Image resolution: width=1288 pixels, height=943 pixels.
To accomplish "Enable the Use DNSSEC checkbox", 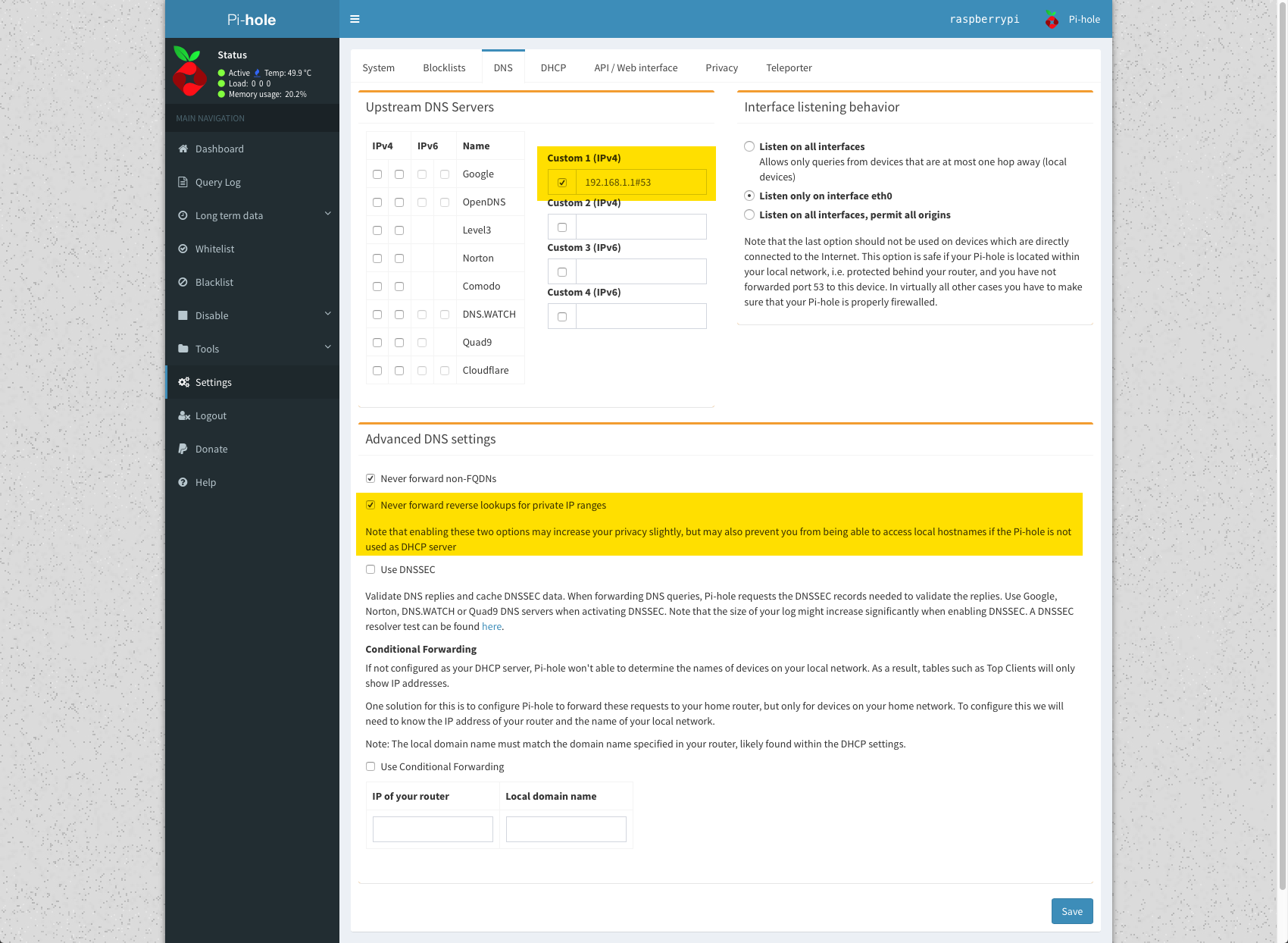I will pyautogui.click(x=370, y=569).
